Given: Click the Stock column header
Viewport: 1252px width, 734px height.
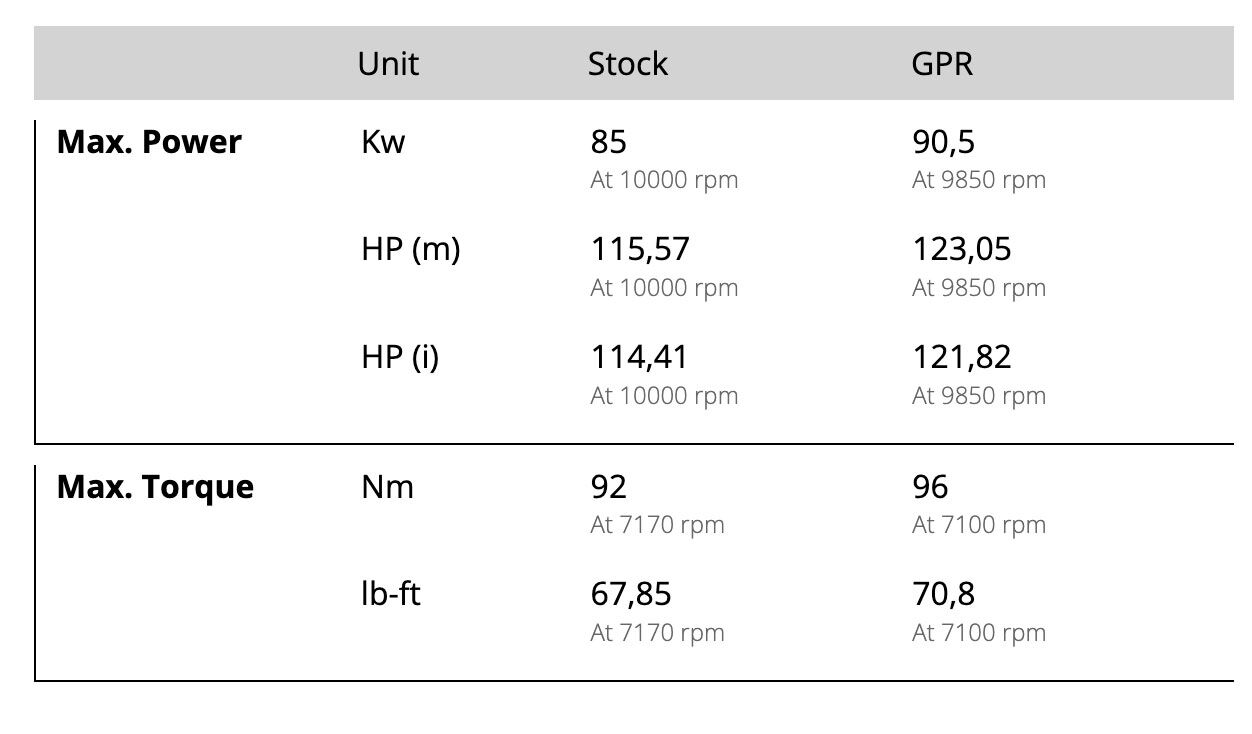Looking at the screenshot, I should click(627, 64).
